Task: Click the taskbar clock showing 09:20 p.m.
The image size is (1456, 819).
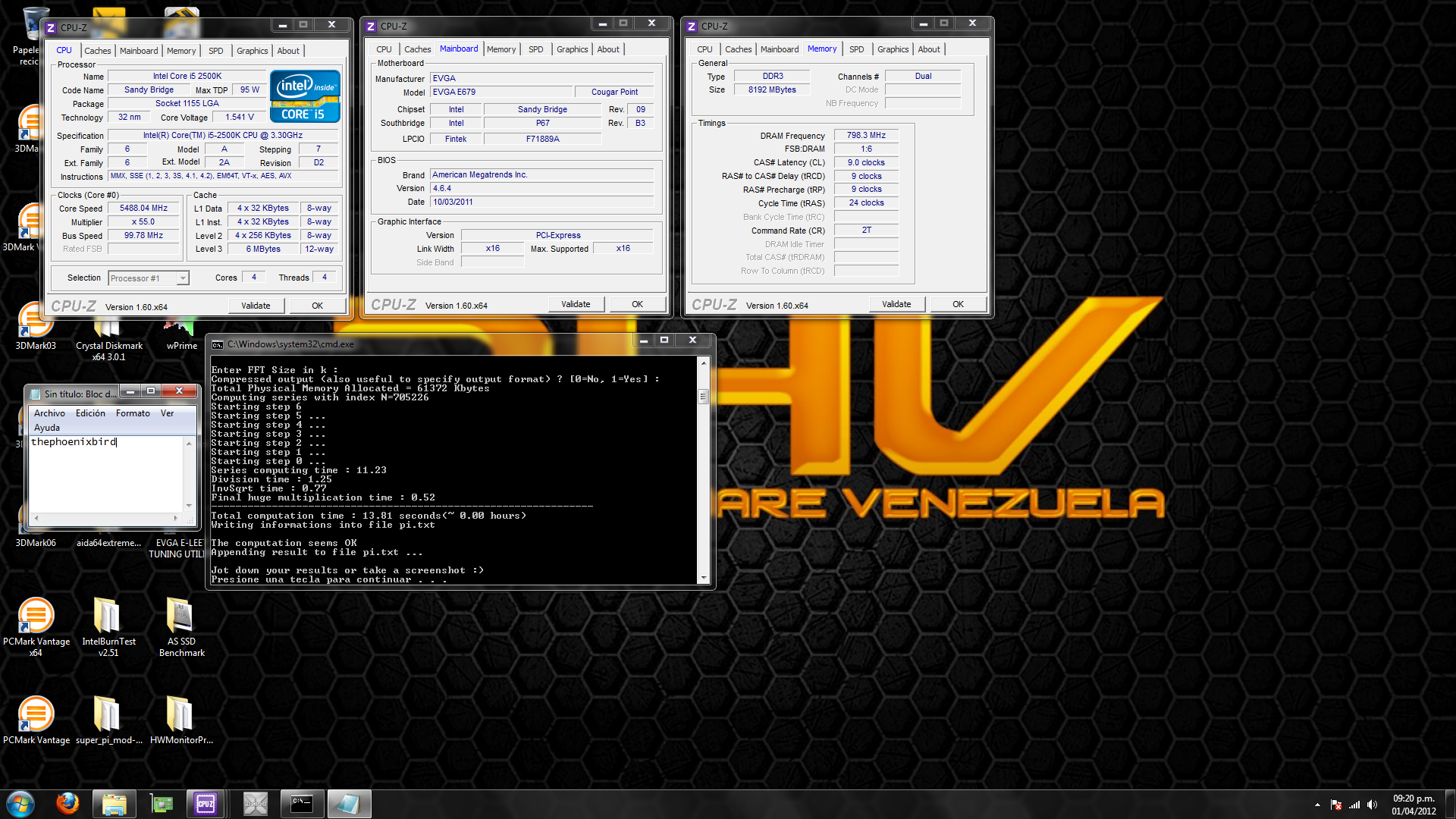Action: tap(1414, 805)
